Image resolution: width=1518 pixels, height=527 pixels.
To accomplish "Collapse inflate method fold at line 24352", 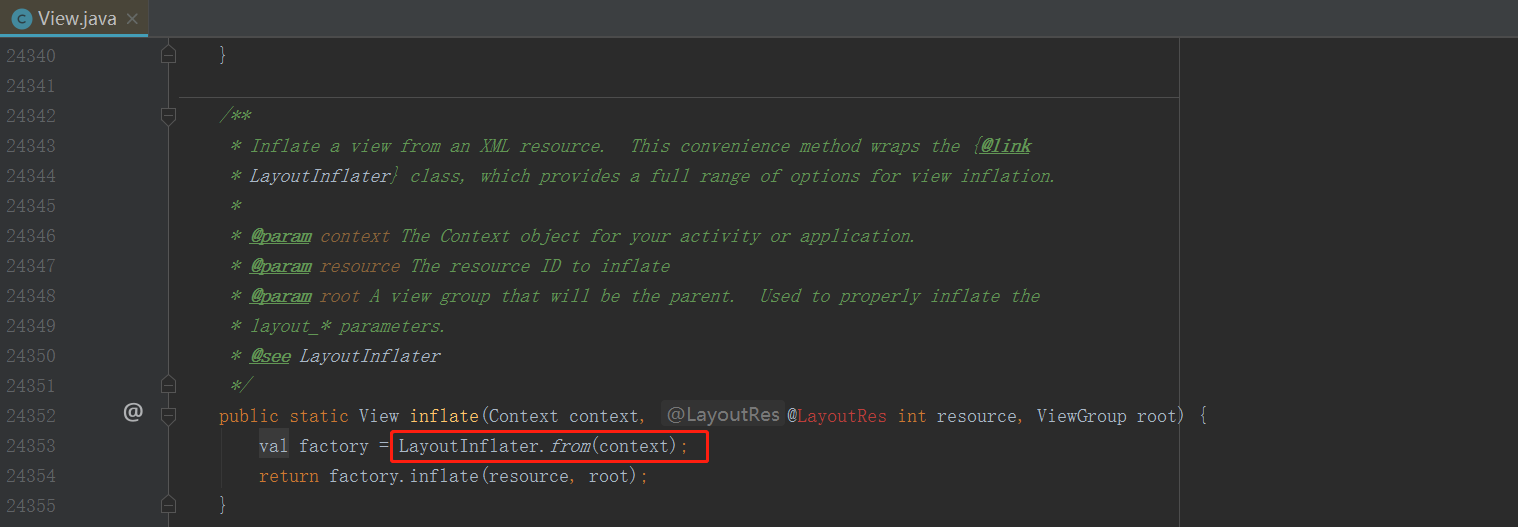I will (168, 414).
